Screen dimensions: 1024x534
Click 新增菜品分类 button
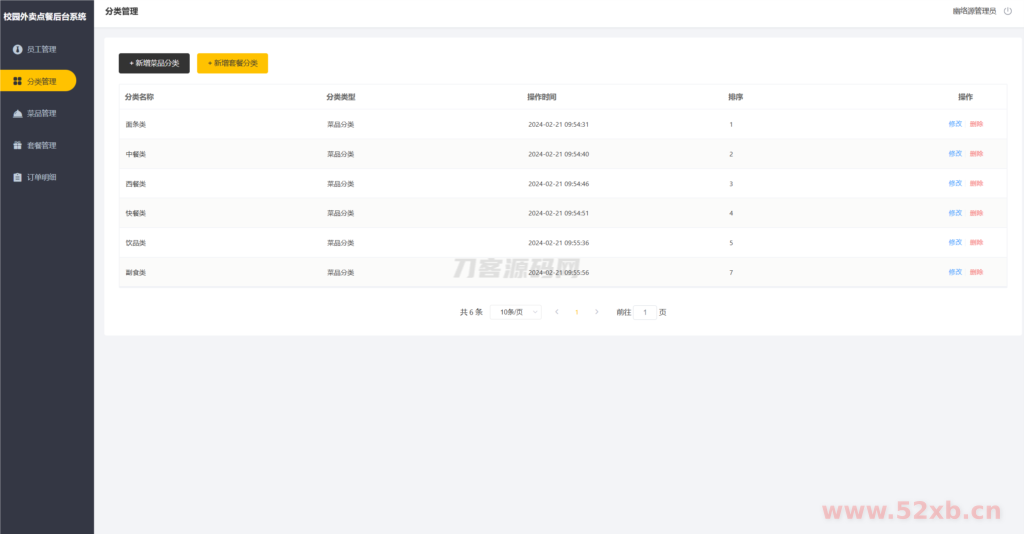point(154,63)
